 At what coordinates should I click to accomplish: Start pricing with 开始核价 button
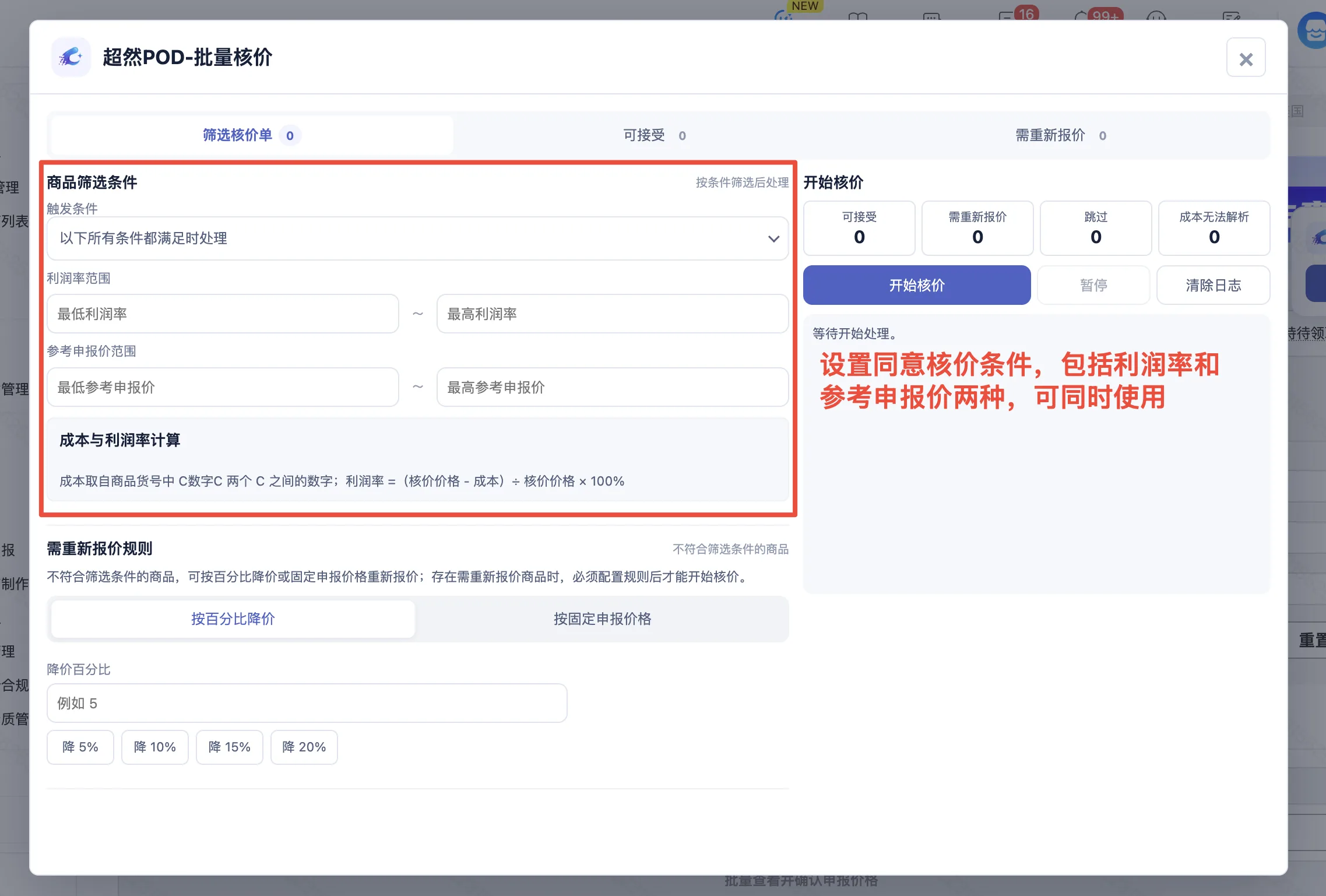tap(917, 285)
